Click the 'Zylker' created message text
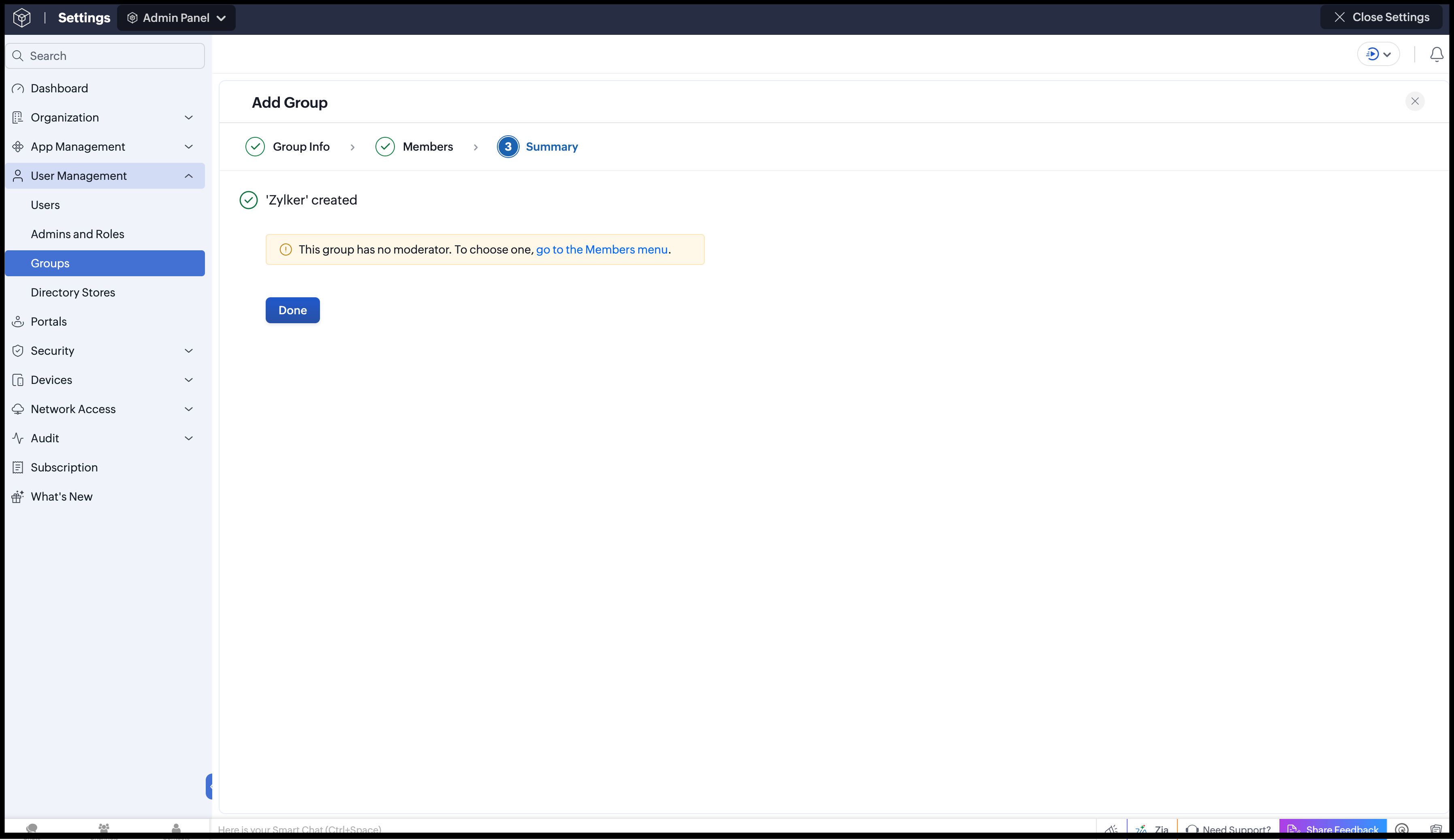This screenshot has height=840, width=1454. 311,200
